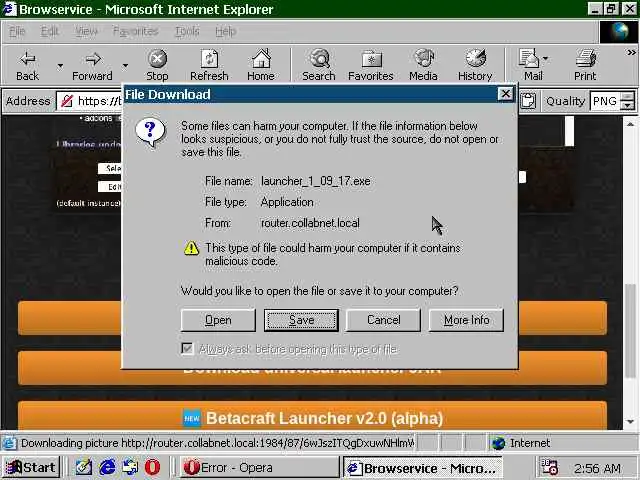Open the Search pane

click(319, 65)
